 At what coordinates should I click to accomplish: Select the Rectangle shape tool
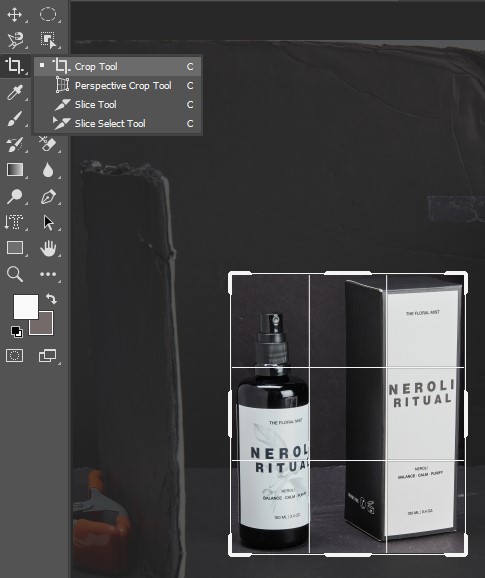(x=15, y=248)
